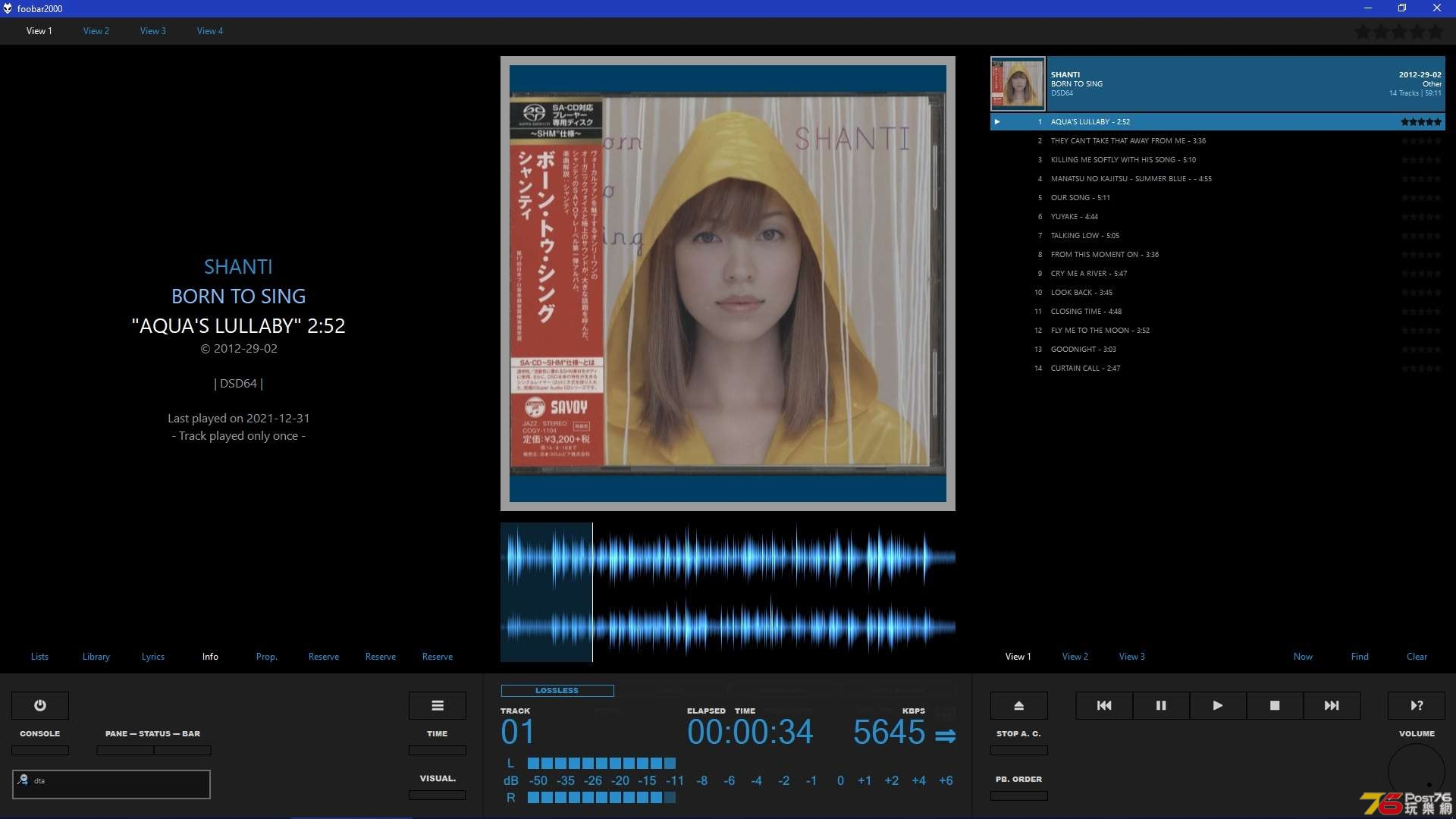
Task: Click the Find button under the playlist
Action: [x=1360, y=657]
